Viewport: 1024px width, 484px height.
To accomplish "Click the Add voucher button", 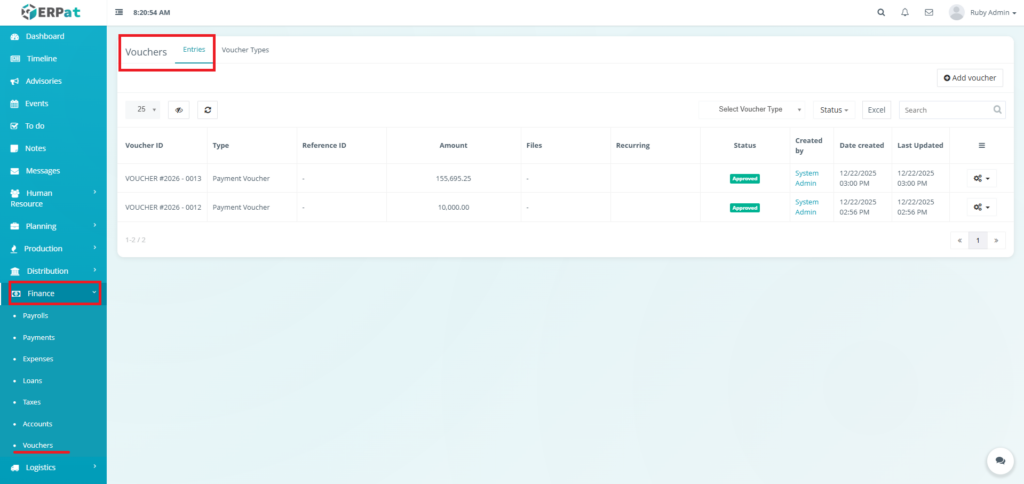I will pyautogui.click(x=970, y=78).
